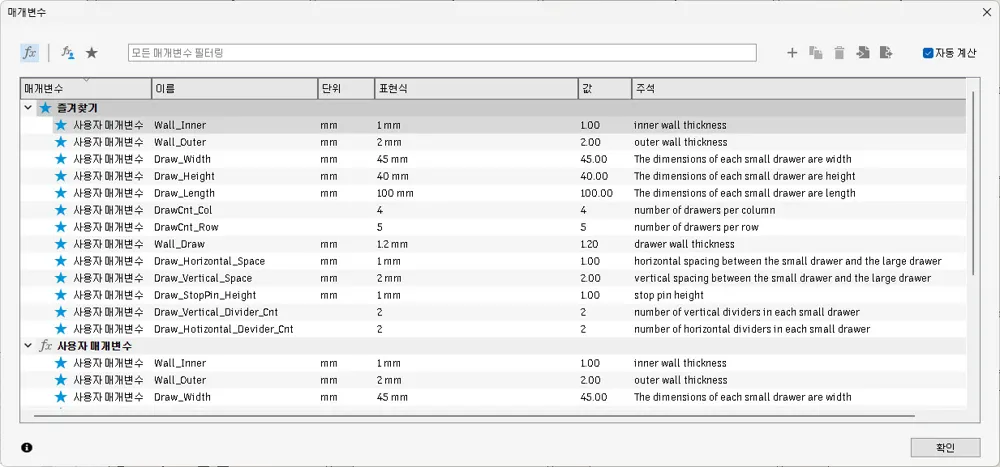Click the trash delete parameter icon
The image size is (1000, 467).
[839, 53]
